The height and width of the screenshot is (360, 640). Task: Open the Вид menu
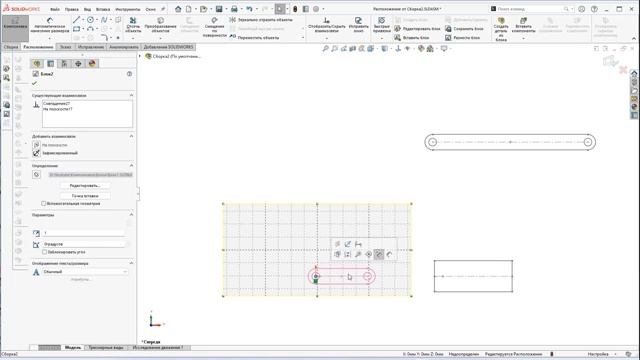click(87, 9)
